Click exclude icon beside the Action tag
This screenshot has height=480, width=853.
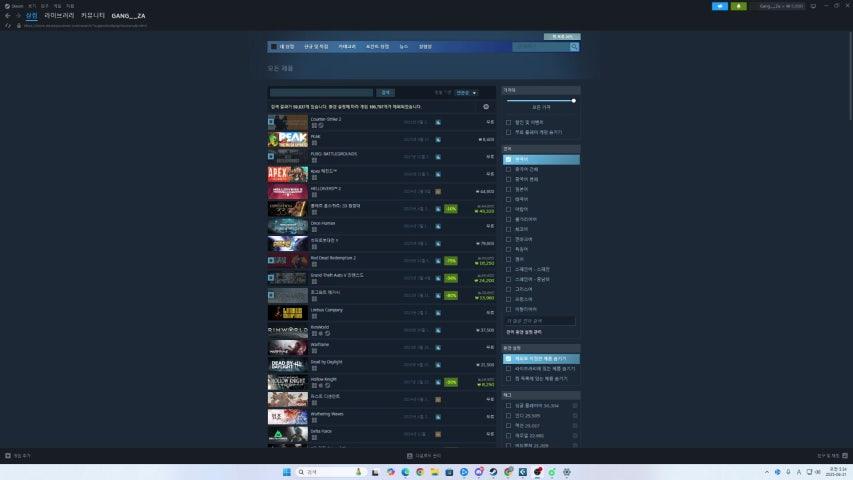pos(575,426)
